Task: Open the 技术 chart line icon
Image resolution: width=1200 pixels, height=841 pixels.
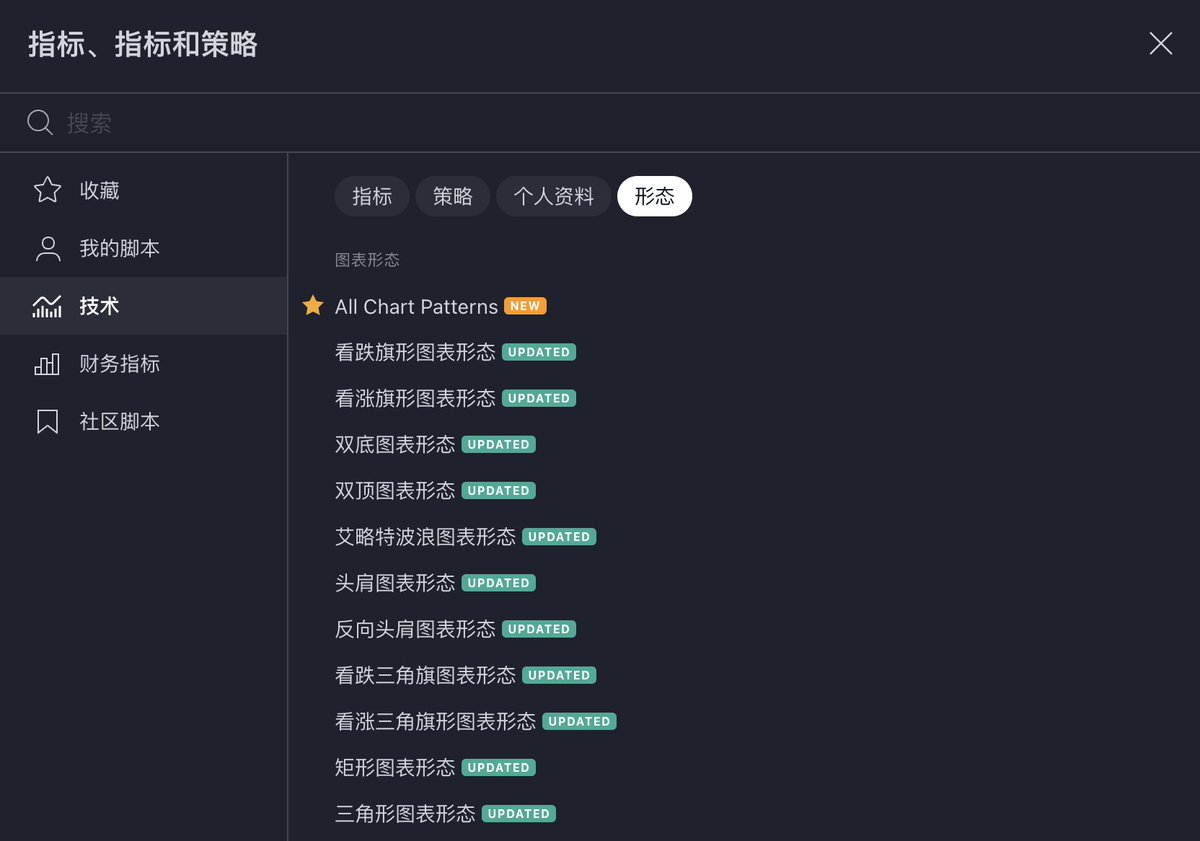Action: point(47,305)
